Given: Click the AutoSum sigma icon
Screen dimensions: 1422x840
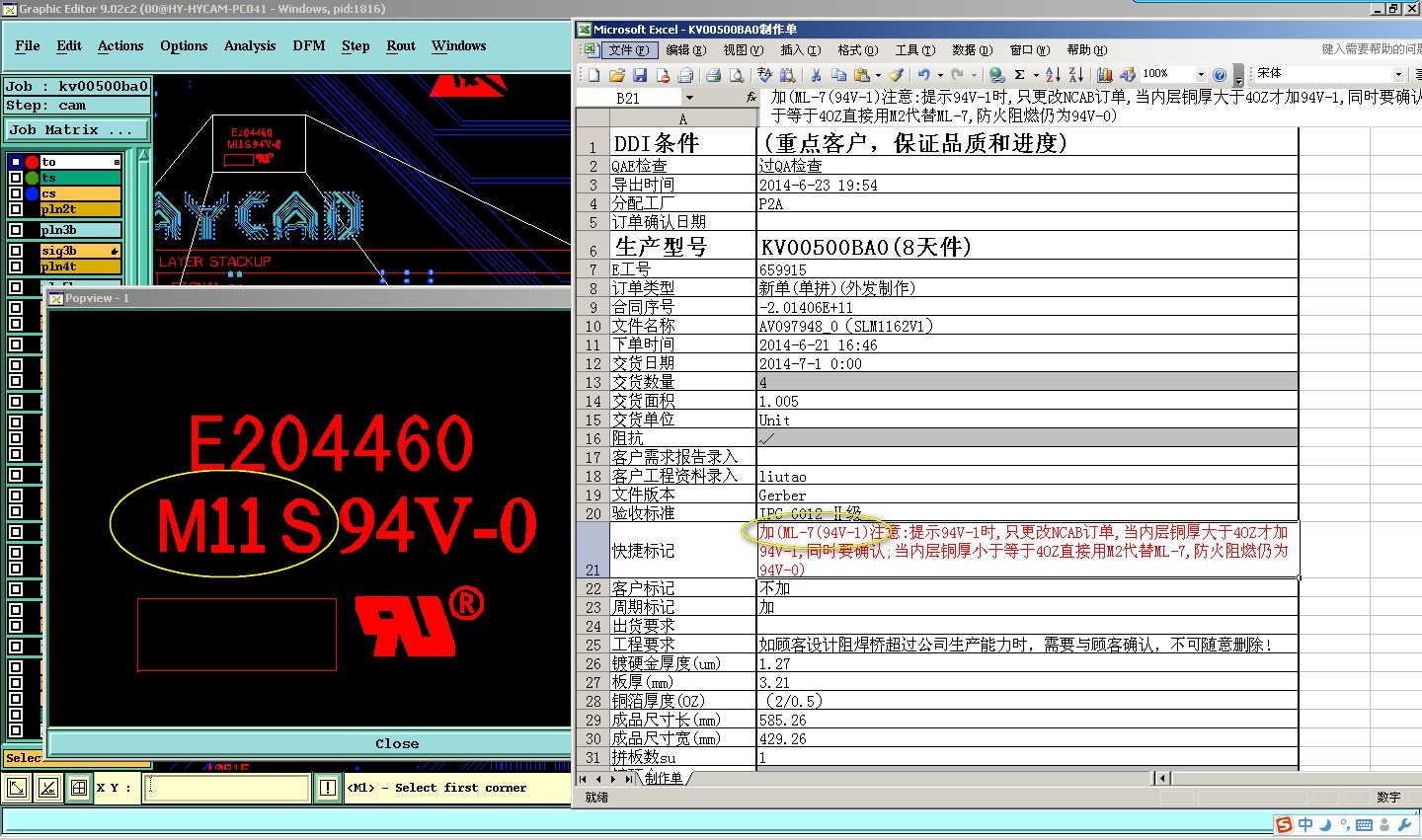Looking at the screenshot, I should [1020, 75].
